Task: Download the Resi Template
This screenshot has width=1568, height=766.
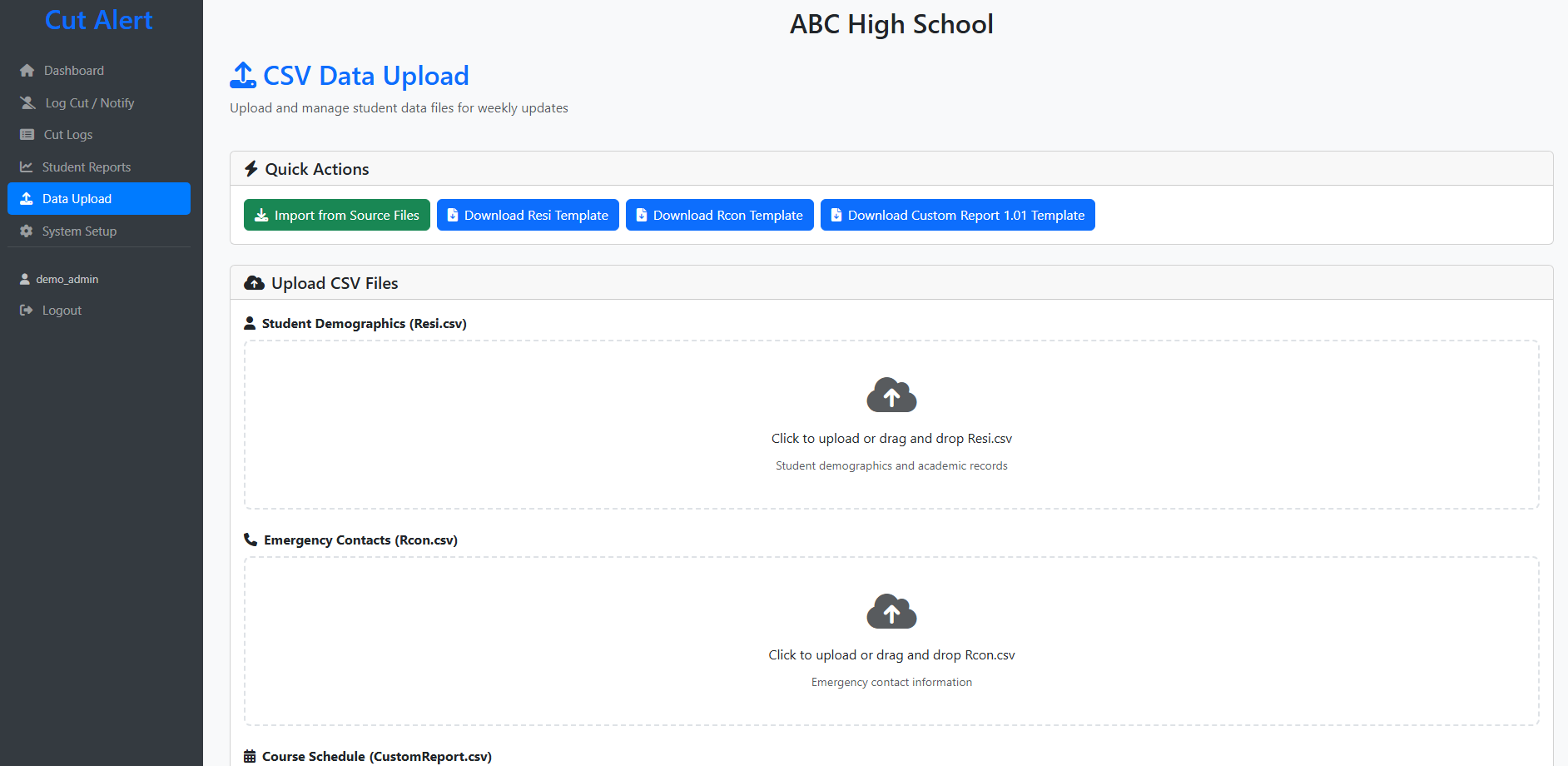Action: click(x=528, y=216)
